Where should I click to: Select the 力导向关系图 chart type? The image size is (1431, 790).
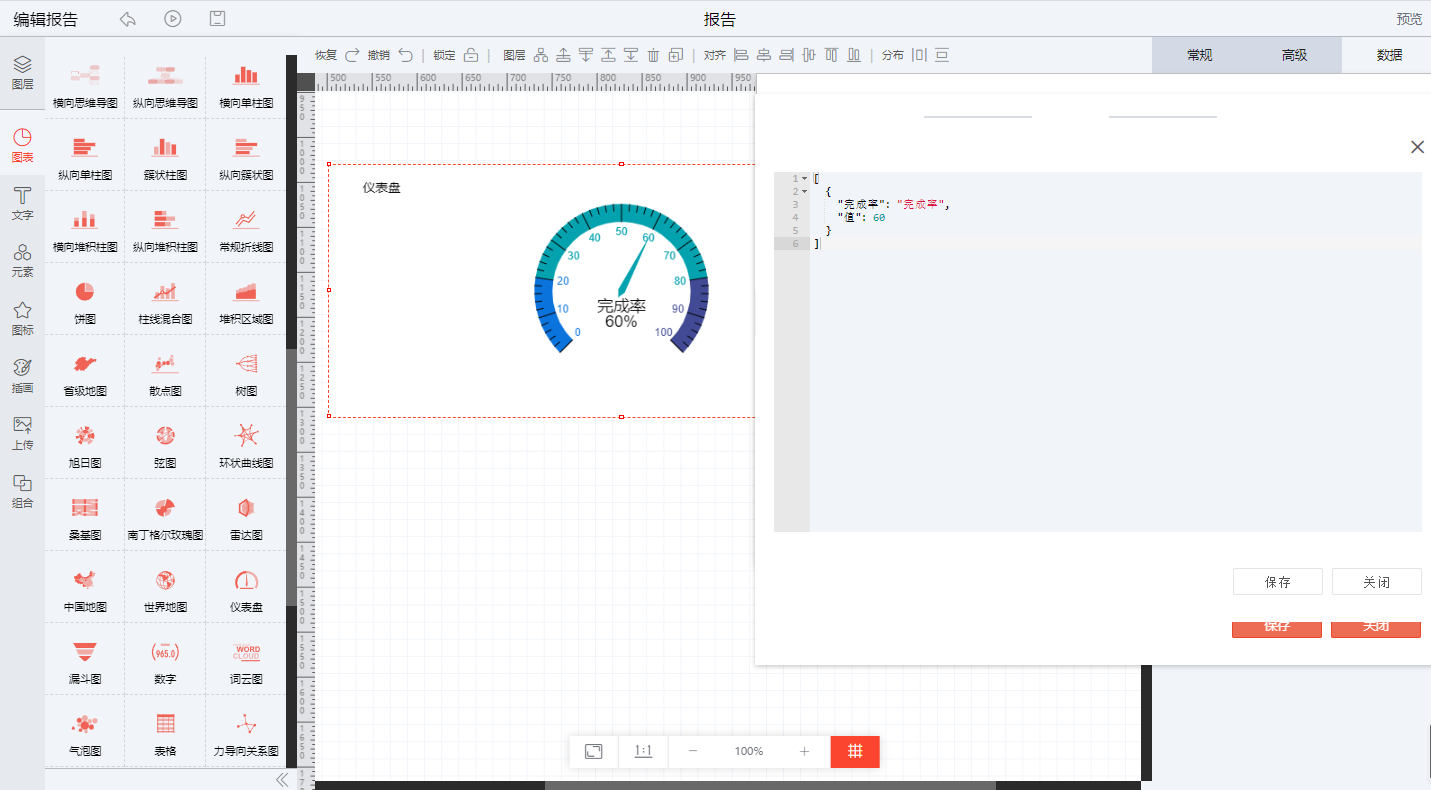pyautogui.click(x=246, y=732)
